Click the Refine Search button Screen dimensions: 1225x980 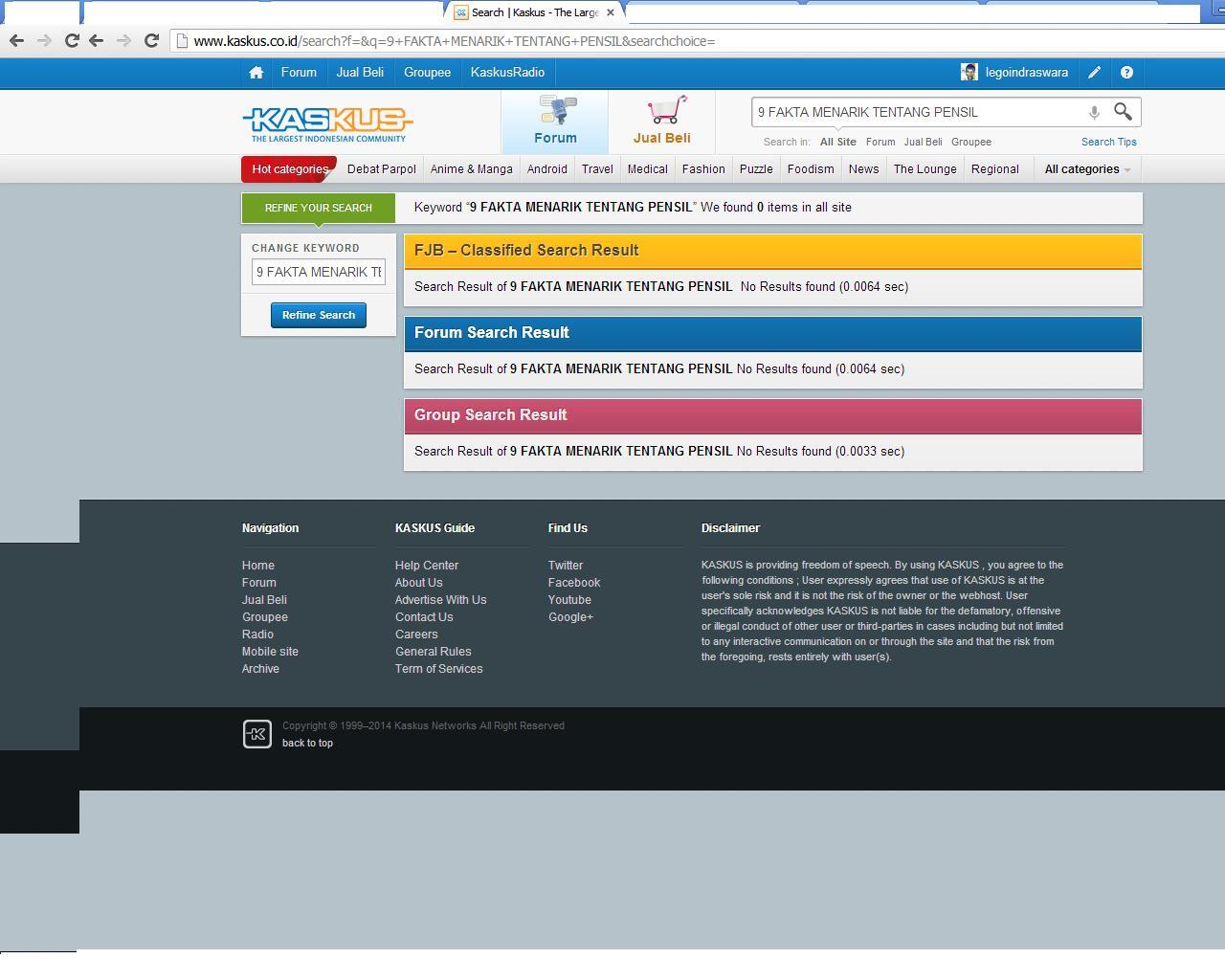click(x=319, y=315)
